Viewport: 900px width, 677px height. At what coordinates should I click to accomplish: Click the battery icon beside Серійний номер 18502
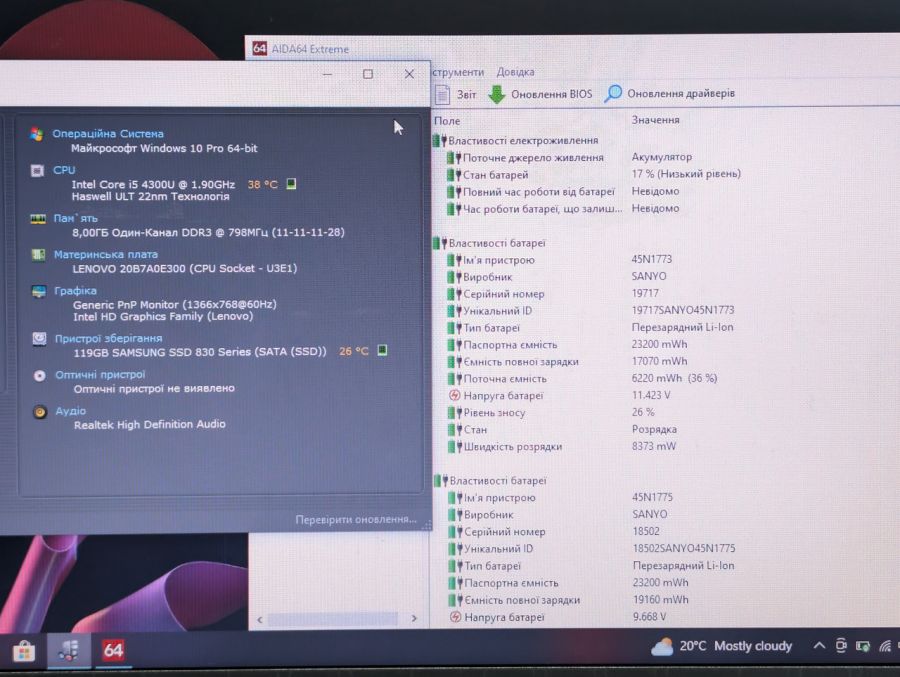pyautogui.click(x=456, y=532)
